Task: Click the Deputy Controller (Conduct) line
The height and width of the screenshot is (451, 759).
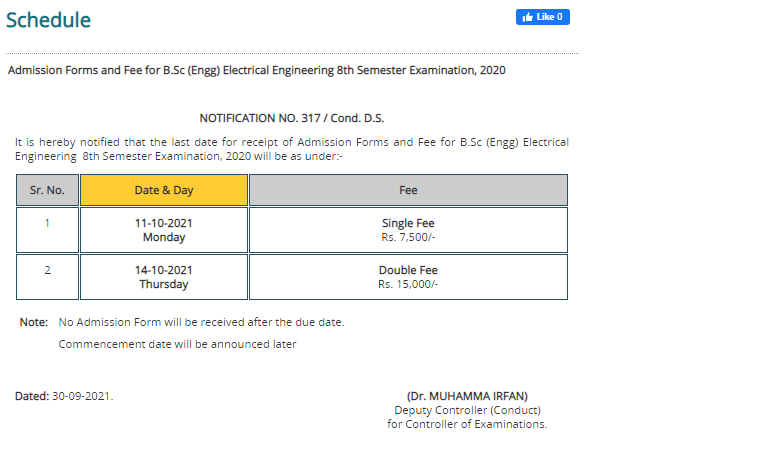Action: [x=467, y=410]
